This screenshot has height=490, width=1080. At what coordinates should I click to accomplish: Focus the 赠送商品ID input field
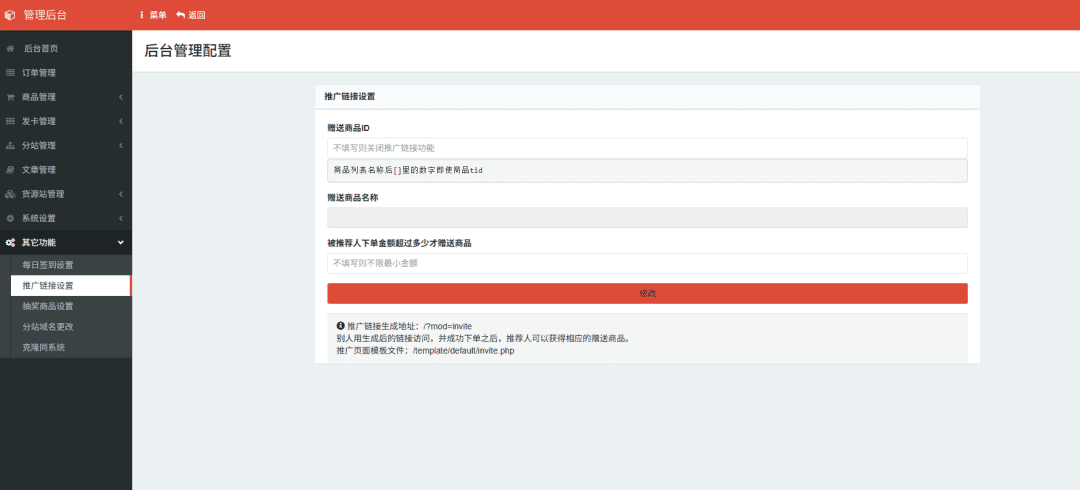pos(647,148)
